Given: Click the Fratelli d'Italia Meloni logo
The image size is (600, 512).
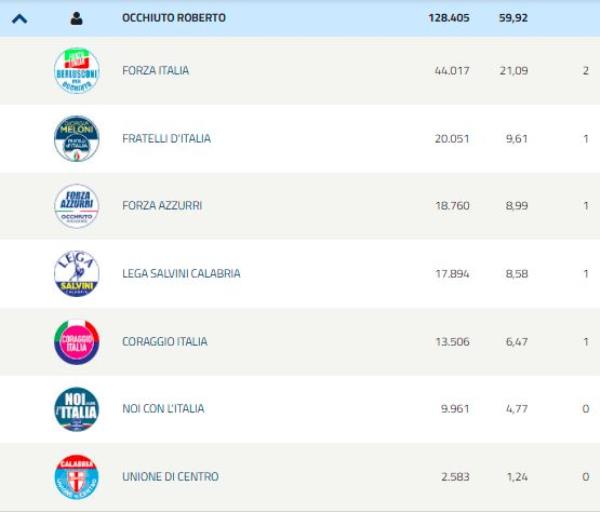Looking at the screenshot, I should point(76,139).
